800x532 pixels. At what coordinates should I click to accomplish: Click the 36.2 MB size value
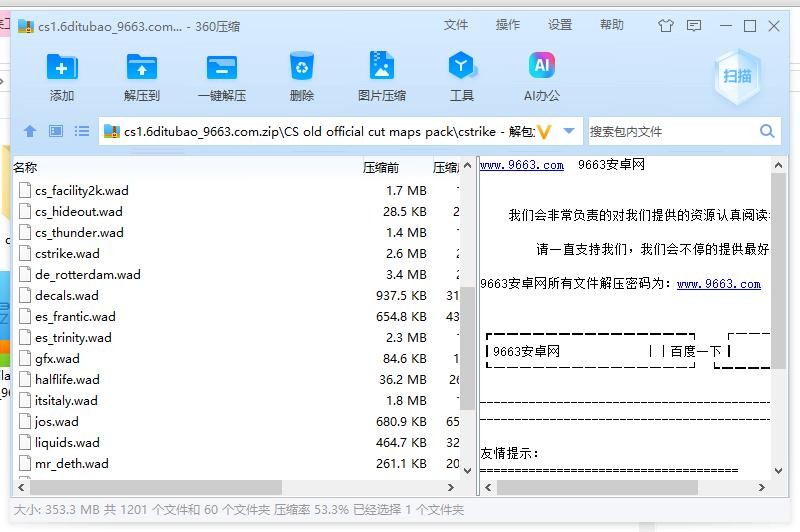[x=403, y=379]
